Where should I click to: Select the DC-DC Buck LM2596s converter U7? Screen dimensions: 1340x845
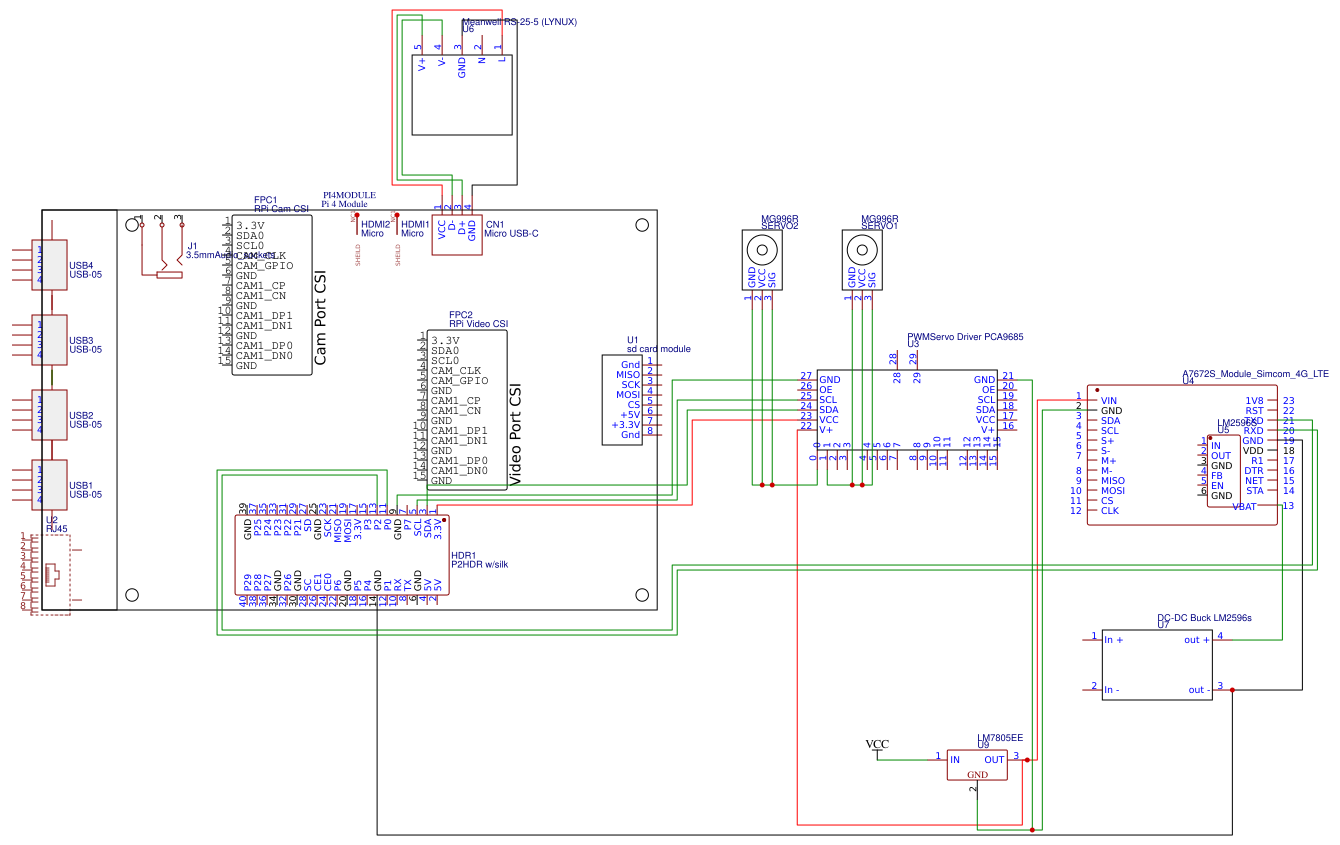coord(1157,662)
